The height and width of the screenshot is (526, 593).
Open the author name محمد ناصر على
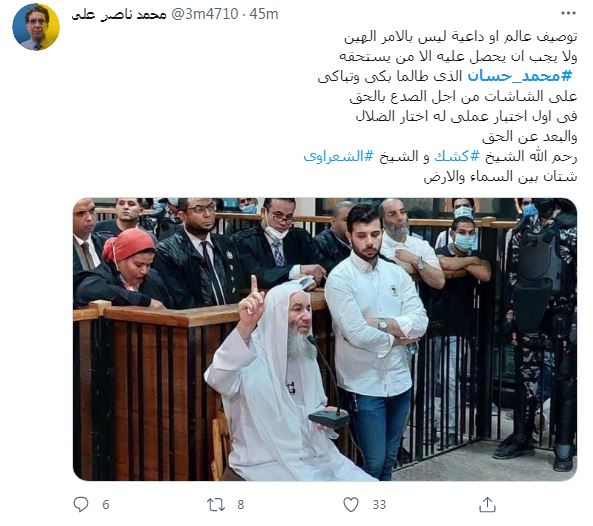click(119, 15)
